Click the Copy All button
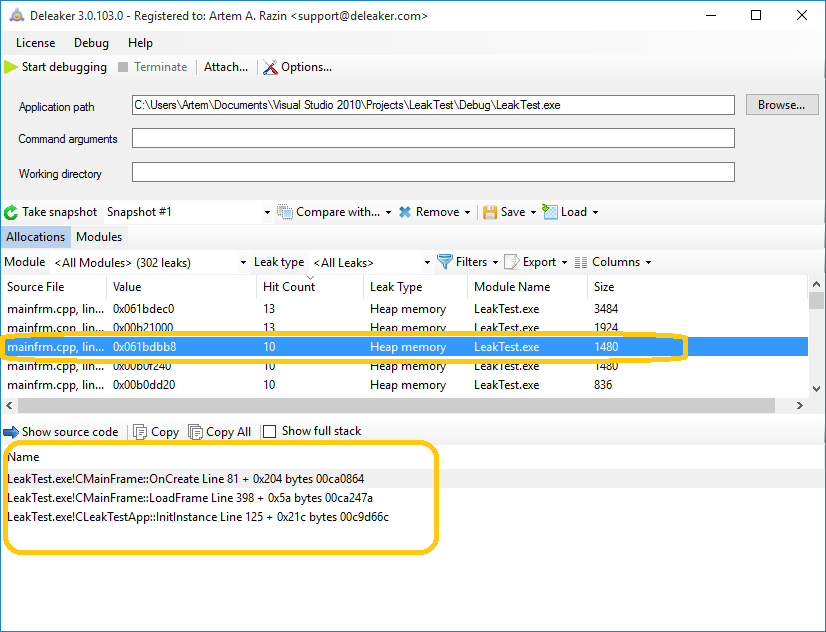 220,432
